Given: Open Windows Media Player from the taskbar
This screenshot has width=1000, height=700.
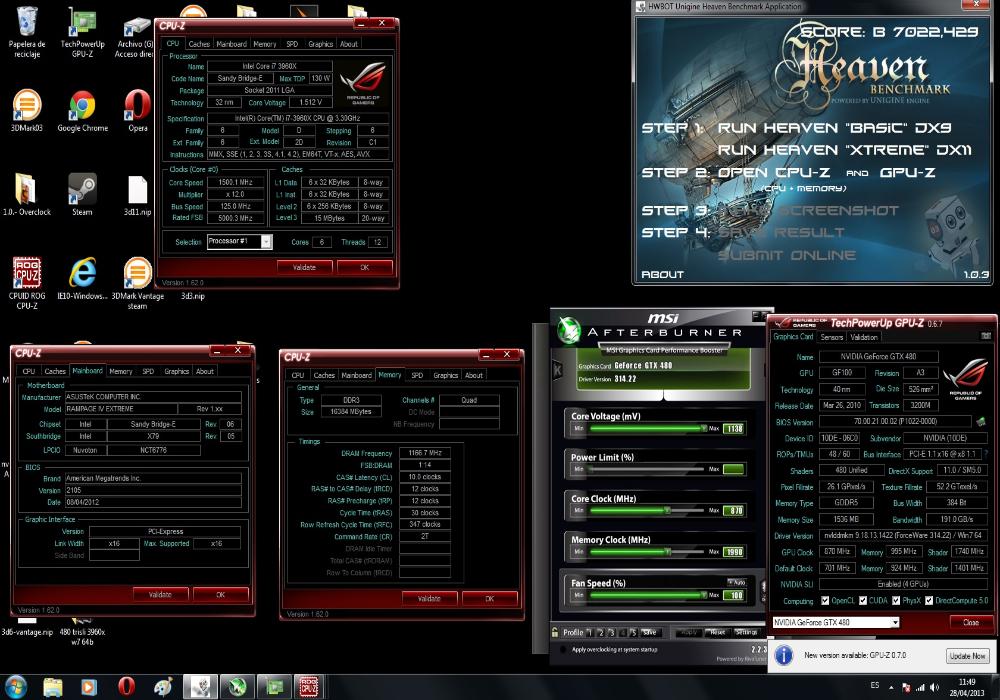Looking at the screenshot, I should [89, 687].
